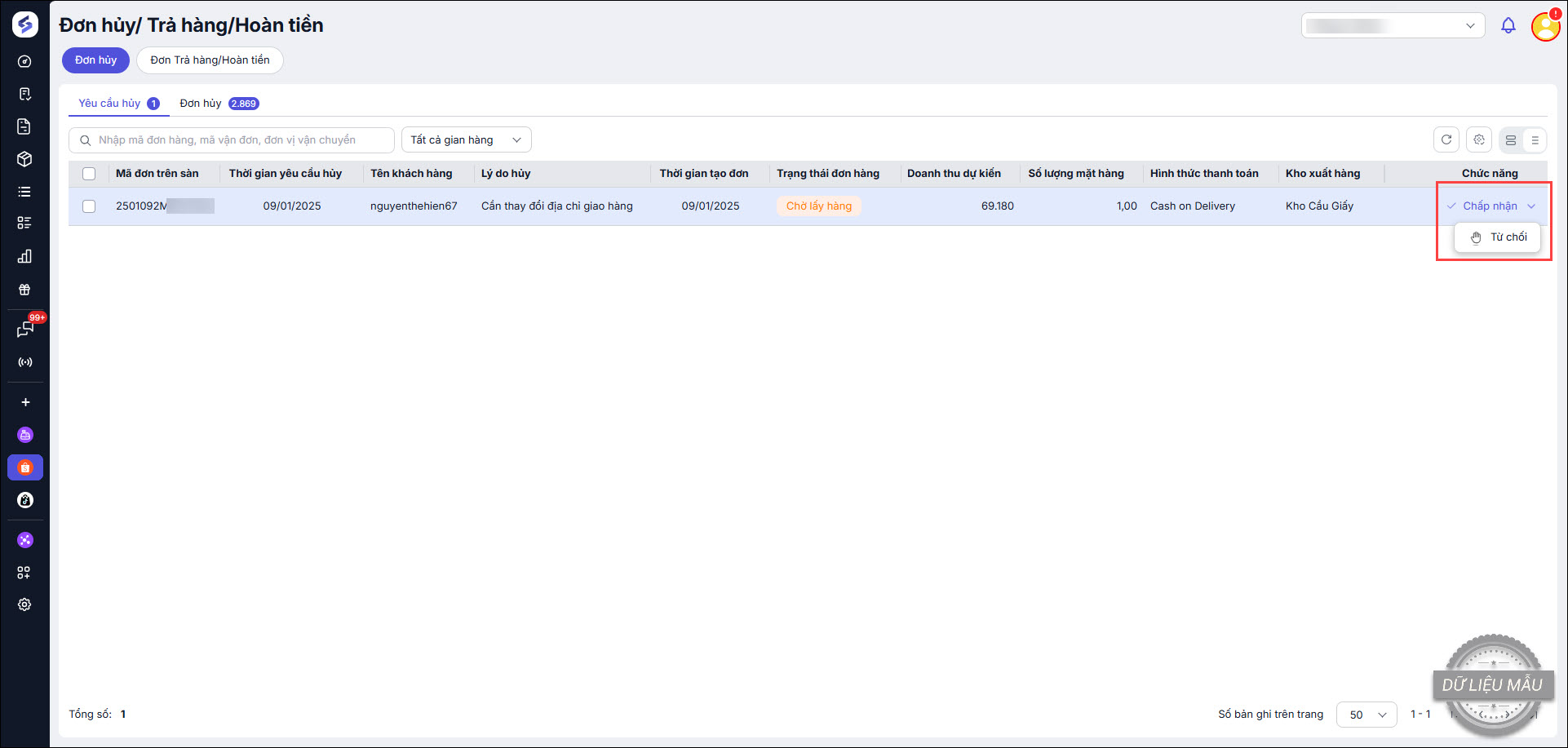
Task: Tick the select-all checkbox in table header
Action: [89, 174]
